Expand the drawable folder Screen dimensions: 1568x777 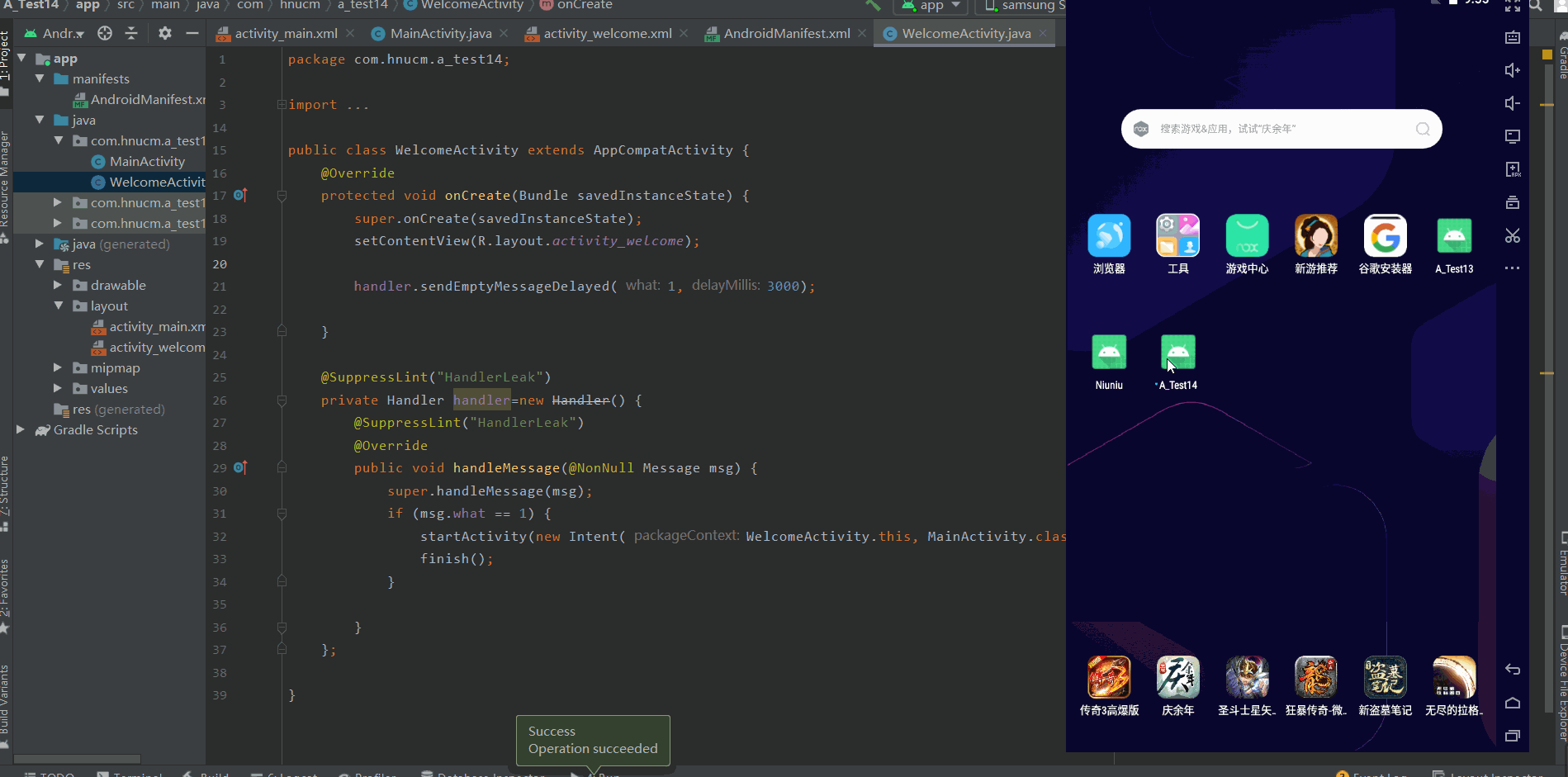point(58,285)
